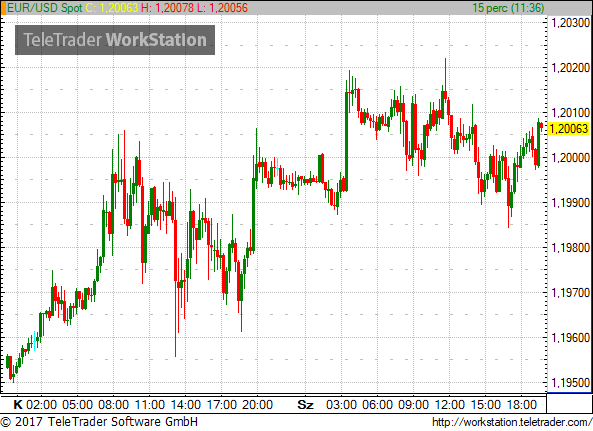This screenshot has width=593, height=431.
Task: Click the EUR/USD Spot title label
Action: pyautogui.click(x=45, y=8)
